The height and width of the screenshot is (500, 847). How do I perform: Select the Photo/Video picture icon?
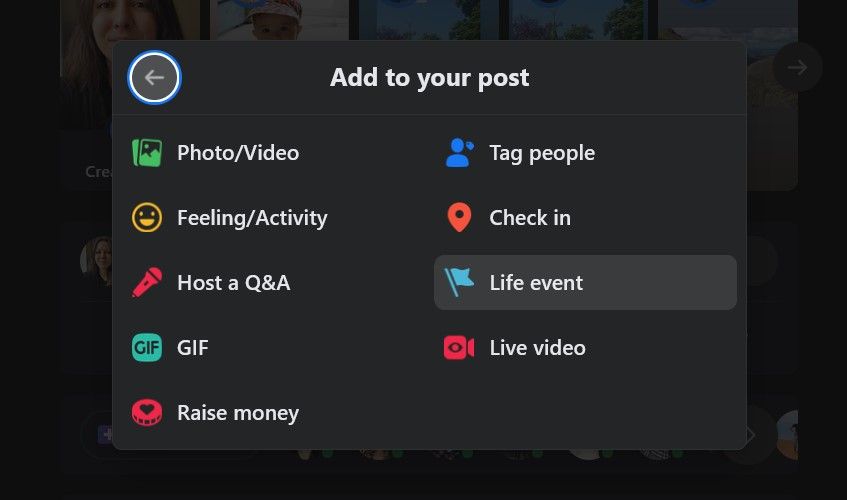[147, 153]
